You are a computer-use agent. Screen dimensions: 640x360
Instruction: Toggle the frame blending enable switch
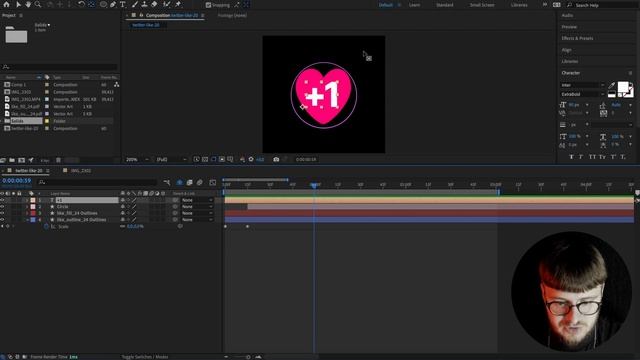[189, 182]
